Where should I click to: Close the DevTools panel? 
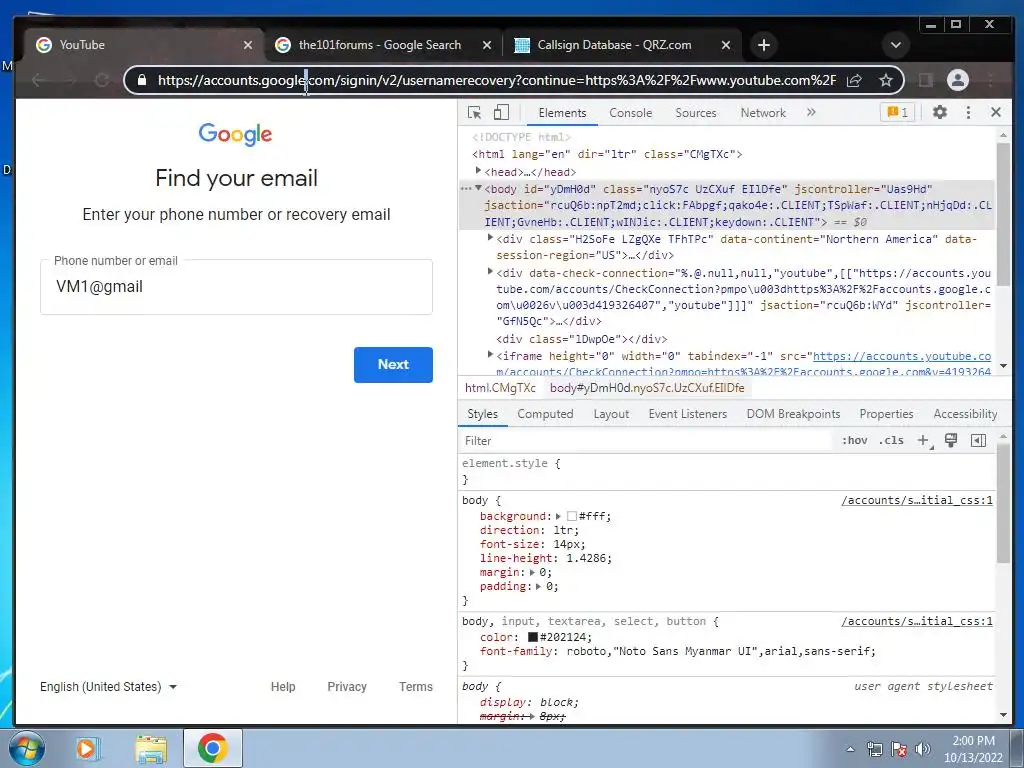(x=995, y=112)
